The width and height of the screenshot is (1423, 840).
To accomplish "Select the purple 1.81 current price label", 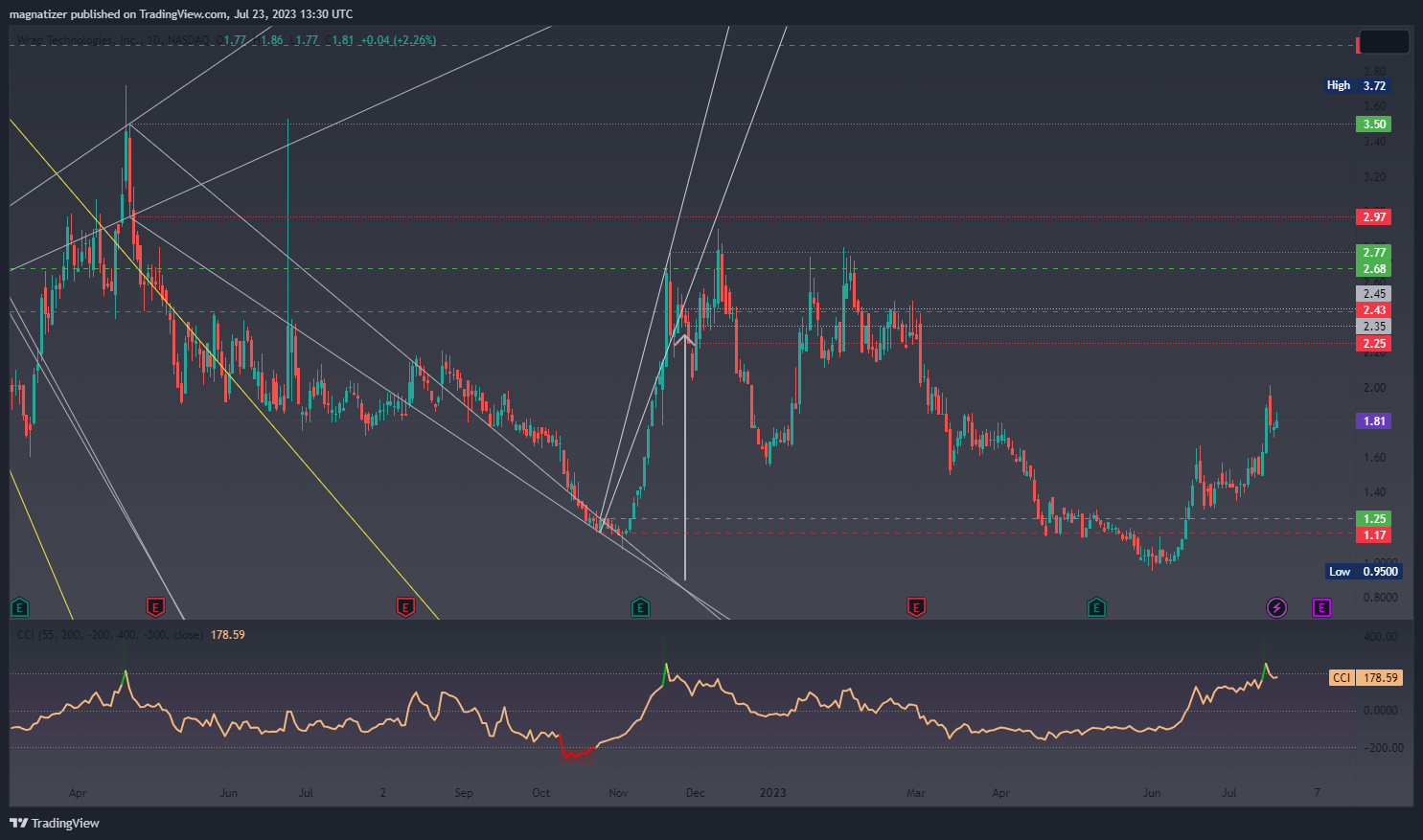I will (x=1374, y=420).
